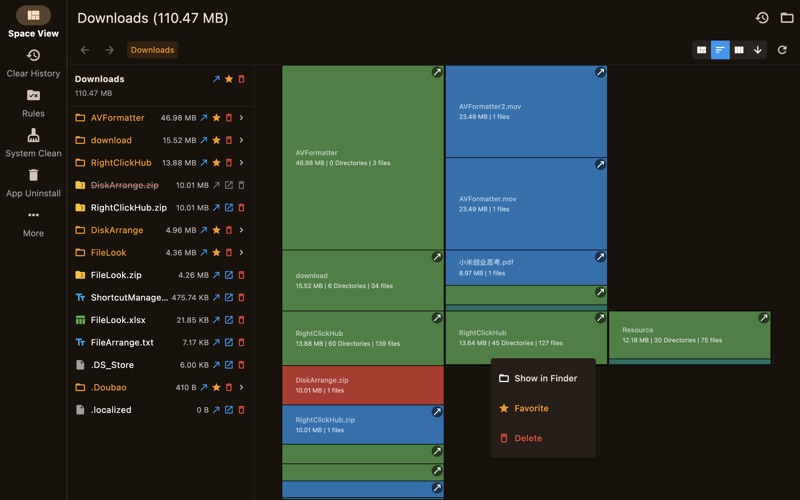
Task: Click the trash icon for ShortcutManage row
Action: click(241, 297)
